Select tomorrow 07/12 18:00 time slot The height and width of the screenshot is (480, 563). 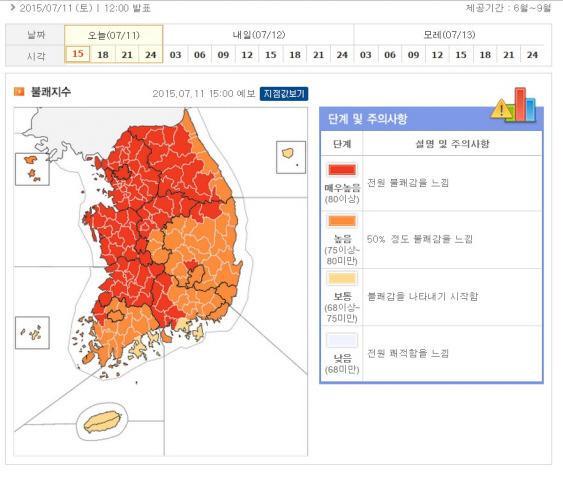[295, 55]
